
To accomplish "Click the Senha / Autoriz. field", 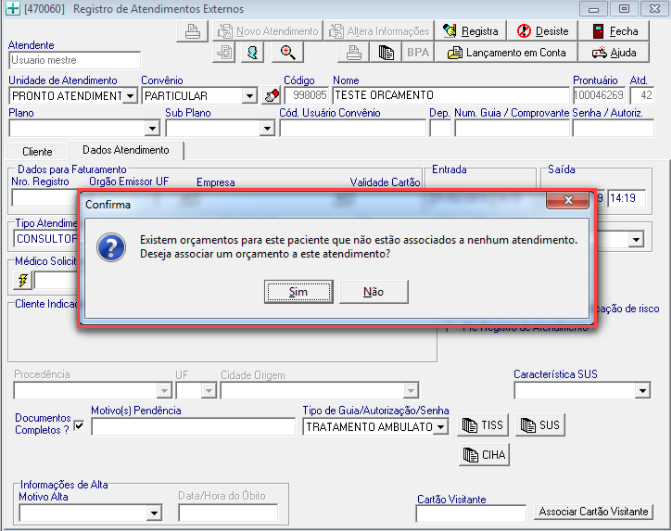I will 613,128.
